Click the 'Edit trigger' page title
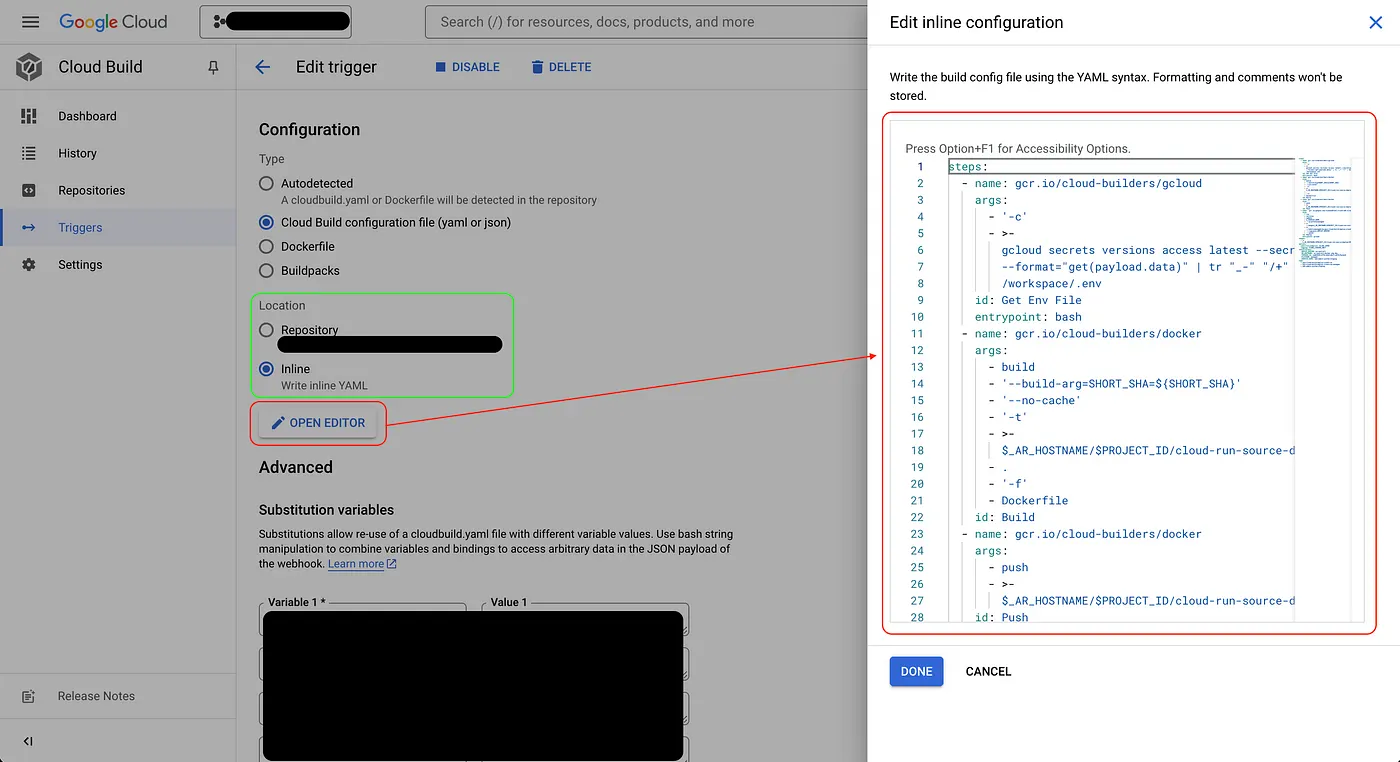The height and width of the screenshot is (762, 1400). [336, 67]
